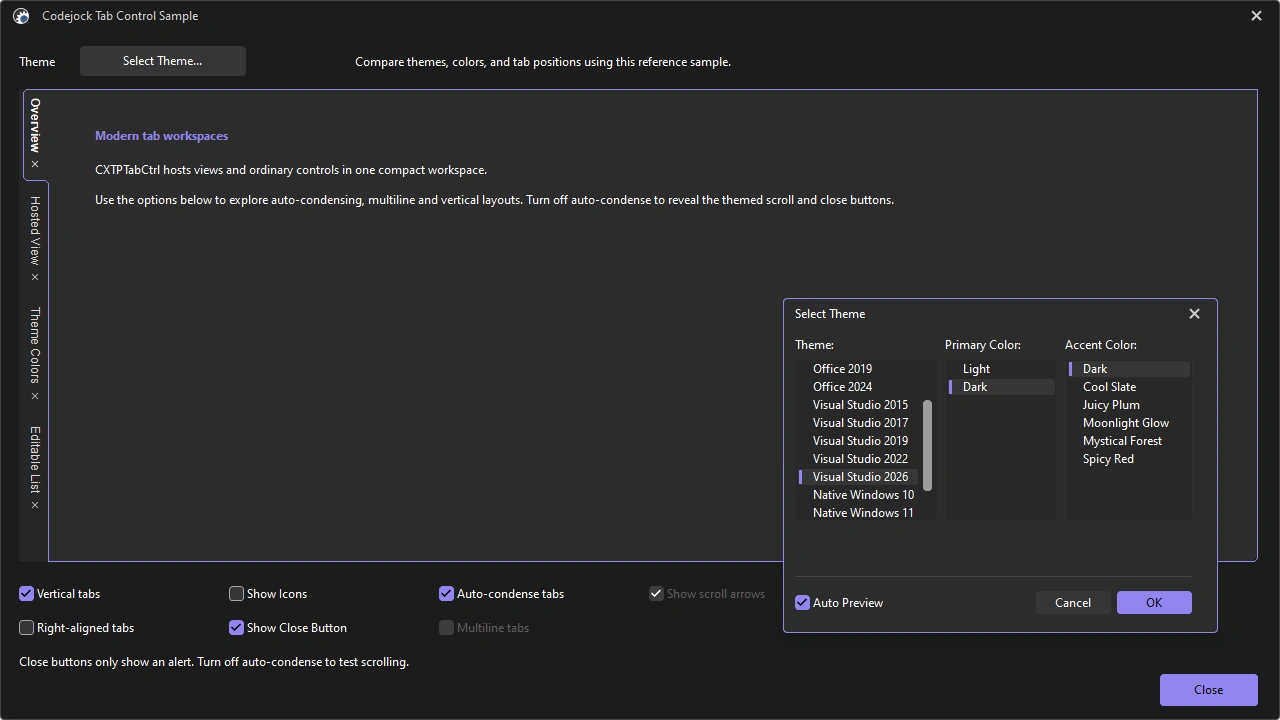The width and height of the screenshot is (1280, 720).
Task: Confirm theme with the OK button
Action: click(x=1154, y=603)
